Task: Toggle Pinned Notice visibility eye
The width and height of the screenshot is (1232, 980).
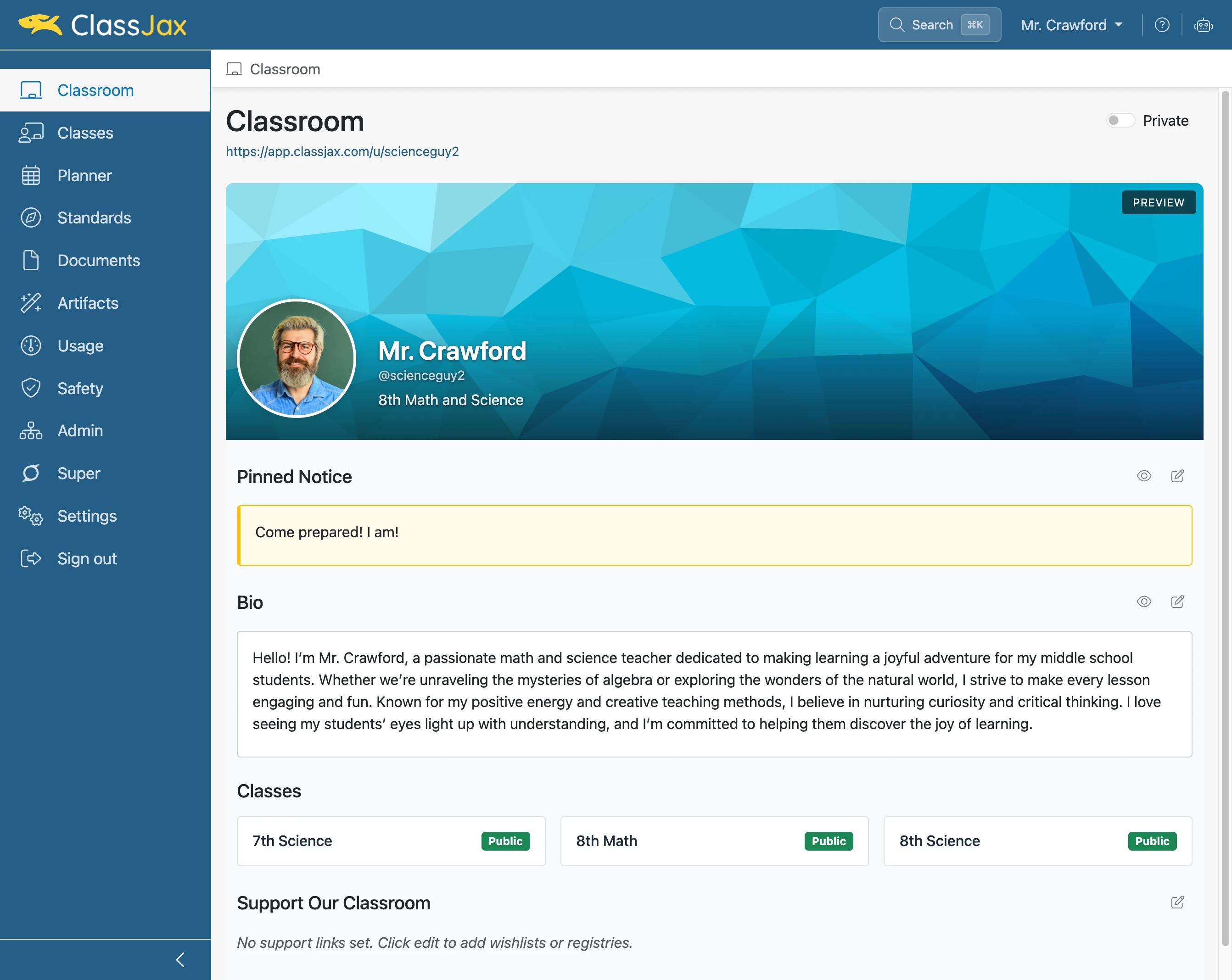Action: tap(1144, 476)
